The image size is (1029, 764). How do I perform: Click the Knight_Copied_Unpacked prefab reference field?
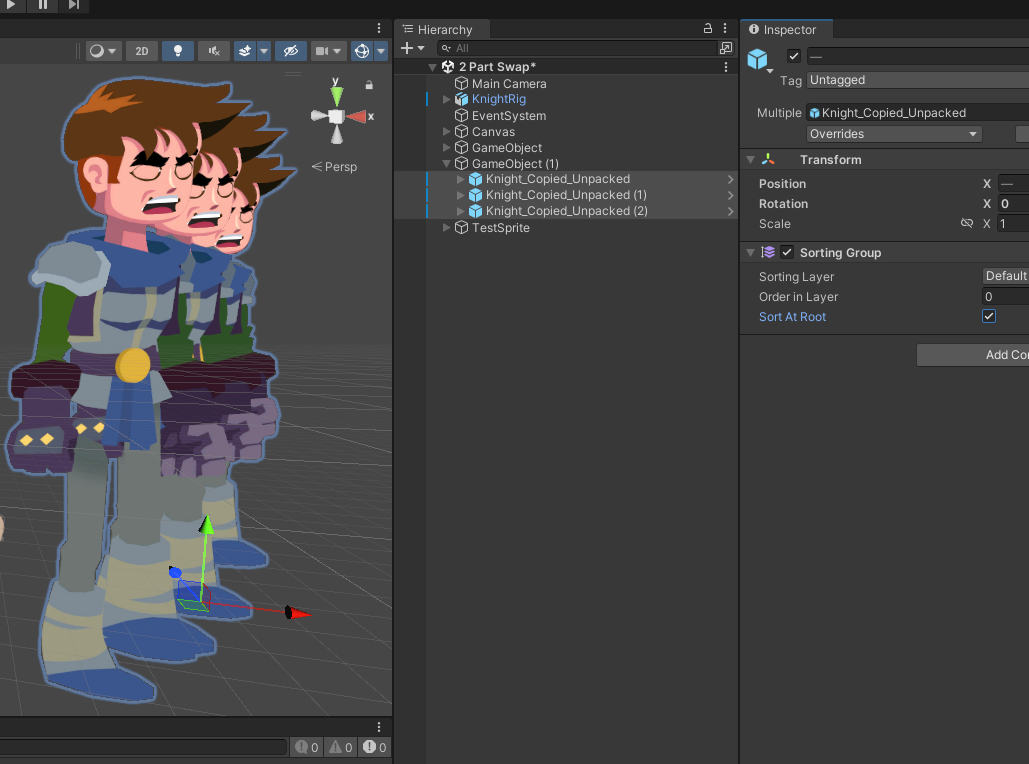[x=917, y=113]
